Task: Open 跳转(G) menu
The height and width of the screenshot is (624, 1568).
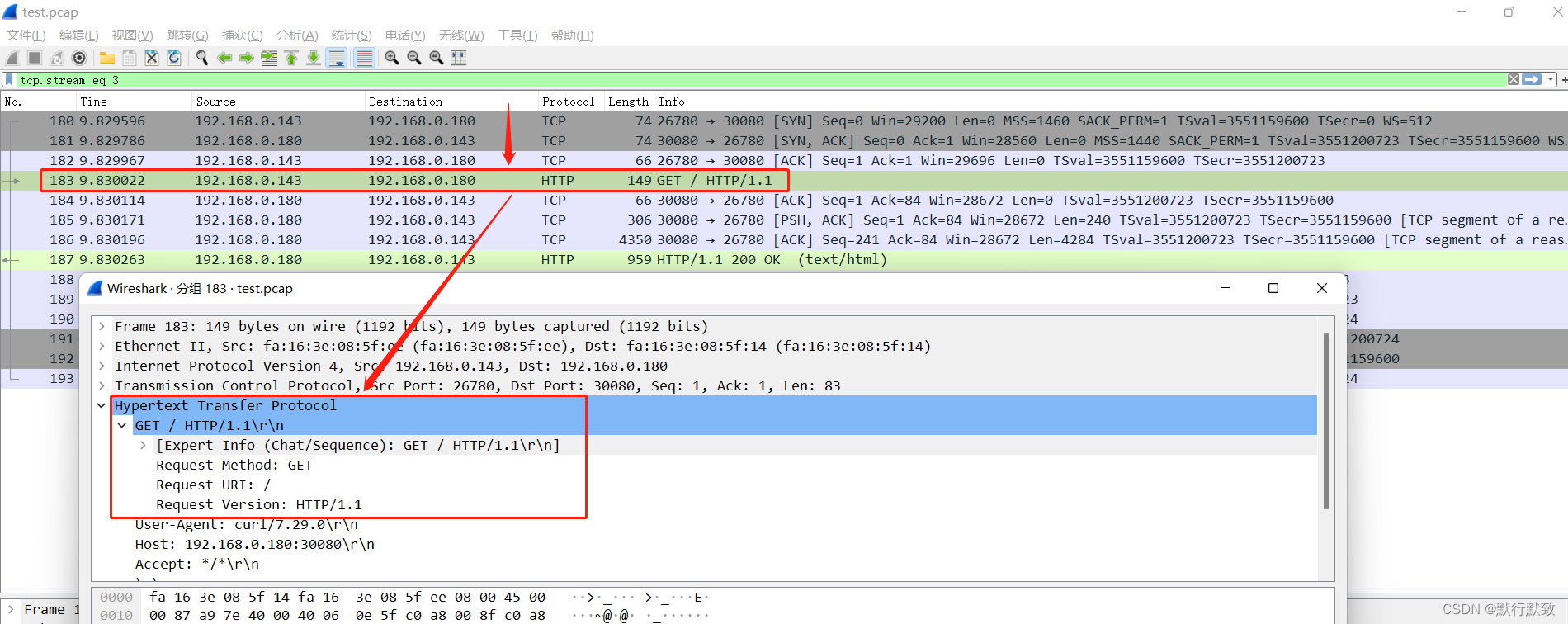Action: point(187,35)
